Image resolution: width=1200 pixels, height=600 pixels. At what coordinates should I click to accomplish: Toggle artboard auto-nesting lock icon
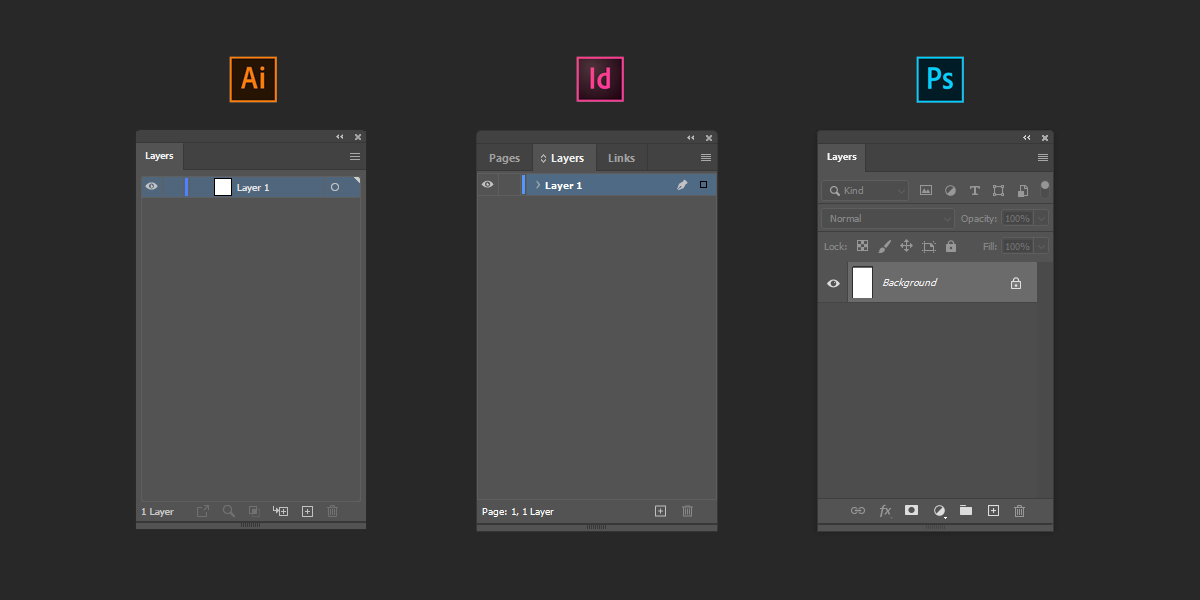coord(929,246)
